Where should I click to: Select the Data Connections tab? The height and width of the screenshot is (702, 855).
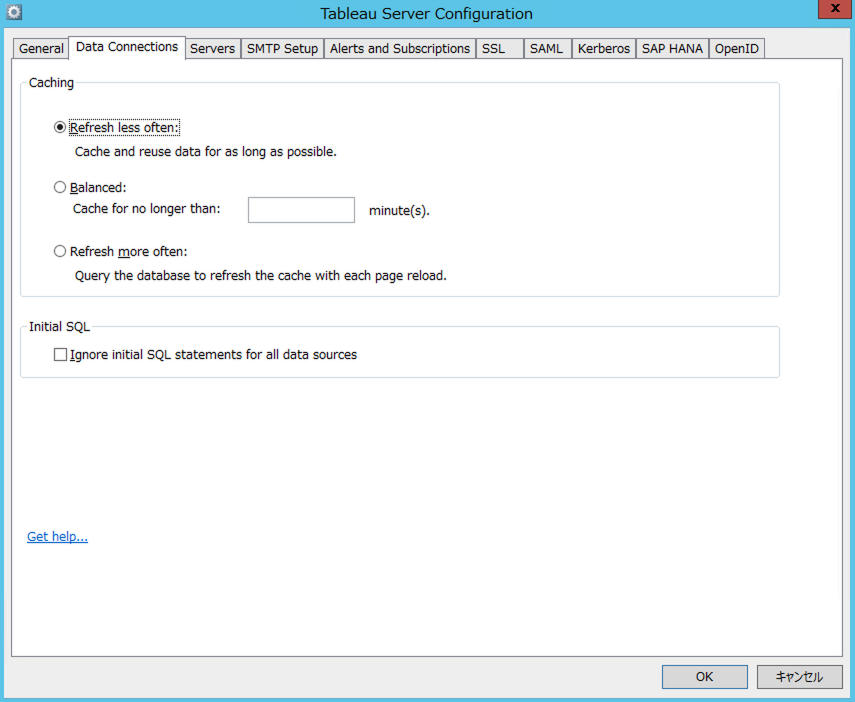coord(127,47)
